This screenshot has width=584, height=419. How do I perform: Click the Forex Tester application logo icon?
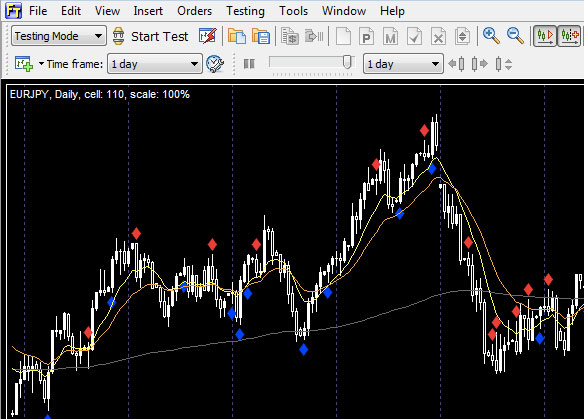[x=13, y=10]
